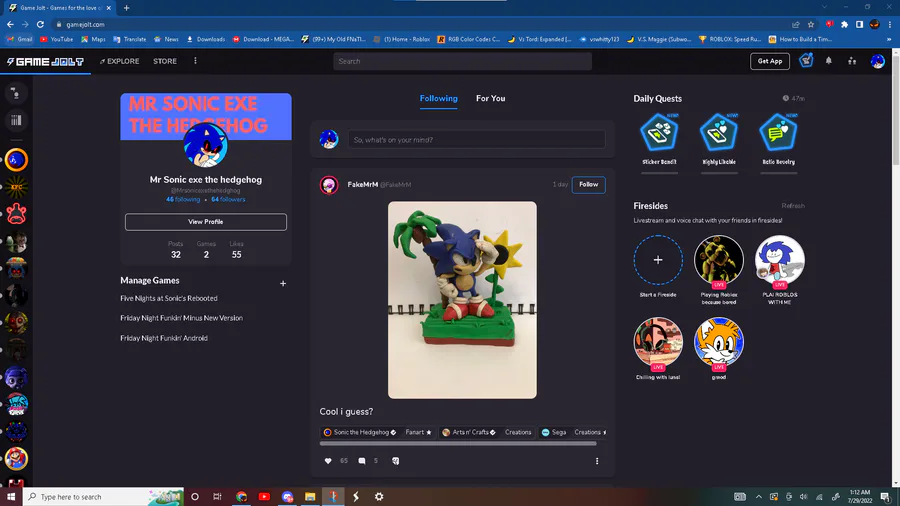Click the Arts n' Crafts community tag

point(469,433)
